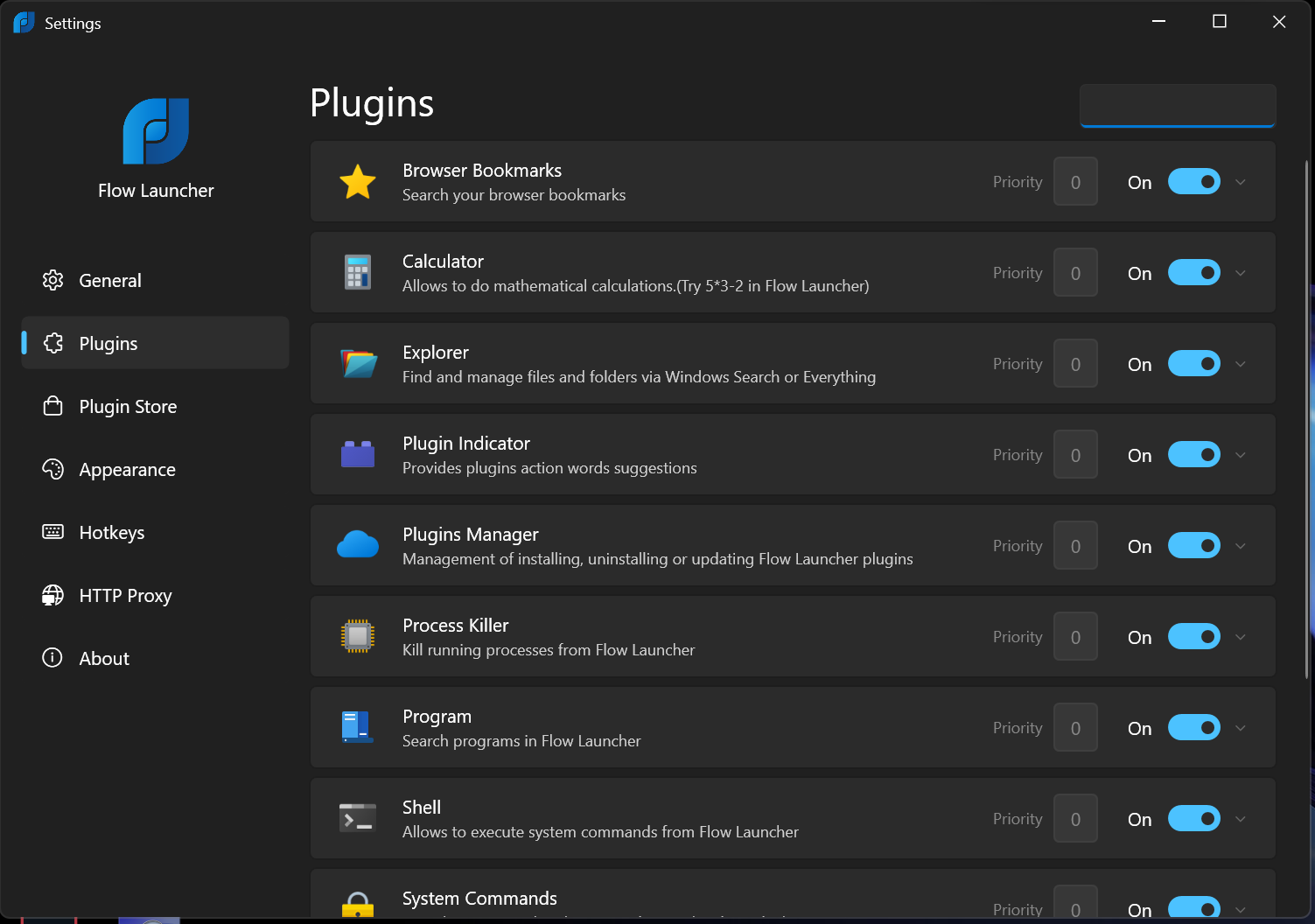Expand the Explorer plugin settings
Viewport: 1315px width, 924px height.
tap(1240, 363)
